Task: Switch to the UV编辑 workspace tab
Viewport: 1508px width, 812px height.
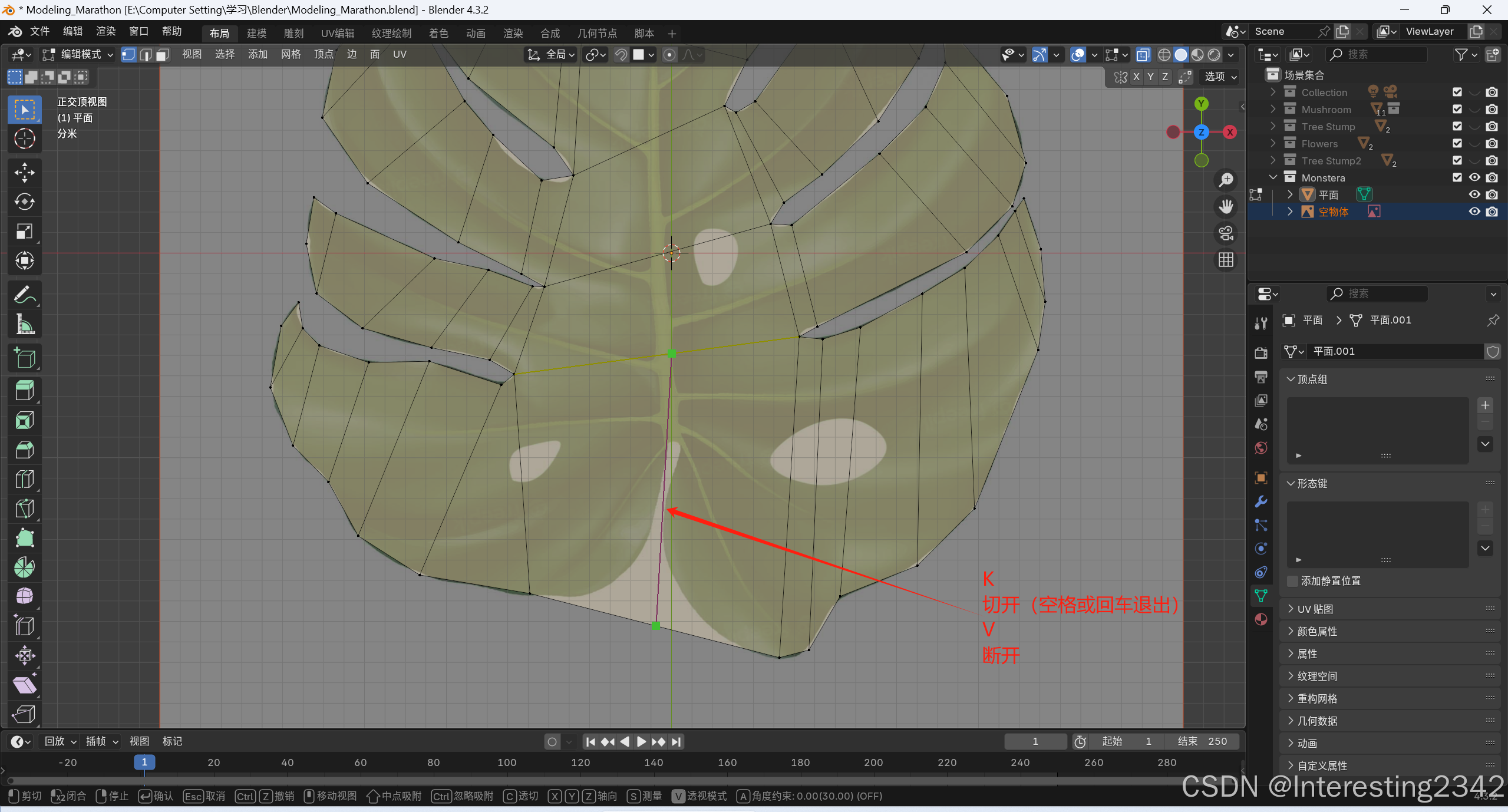Action: pyautogui.click(x=337, y=34)
